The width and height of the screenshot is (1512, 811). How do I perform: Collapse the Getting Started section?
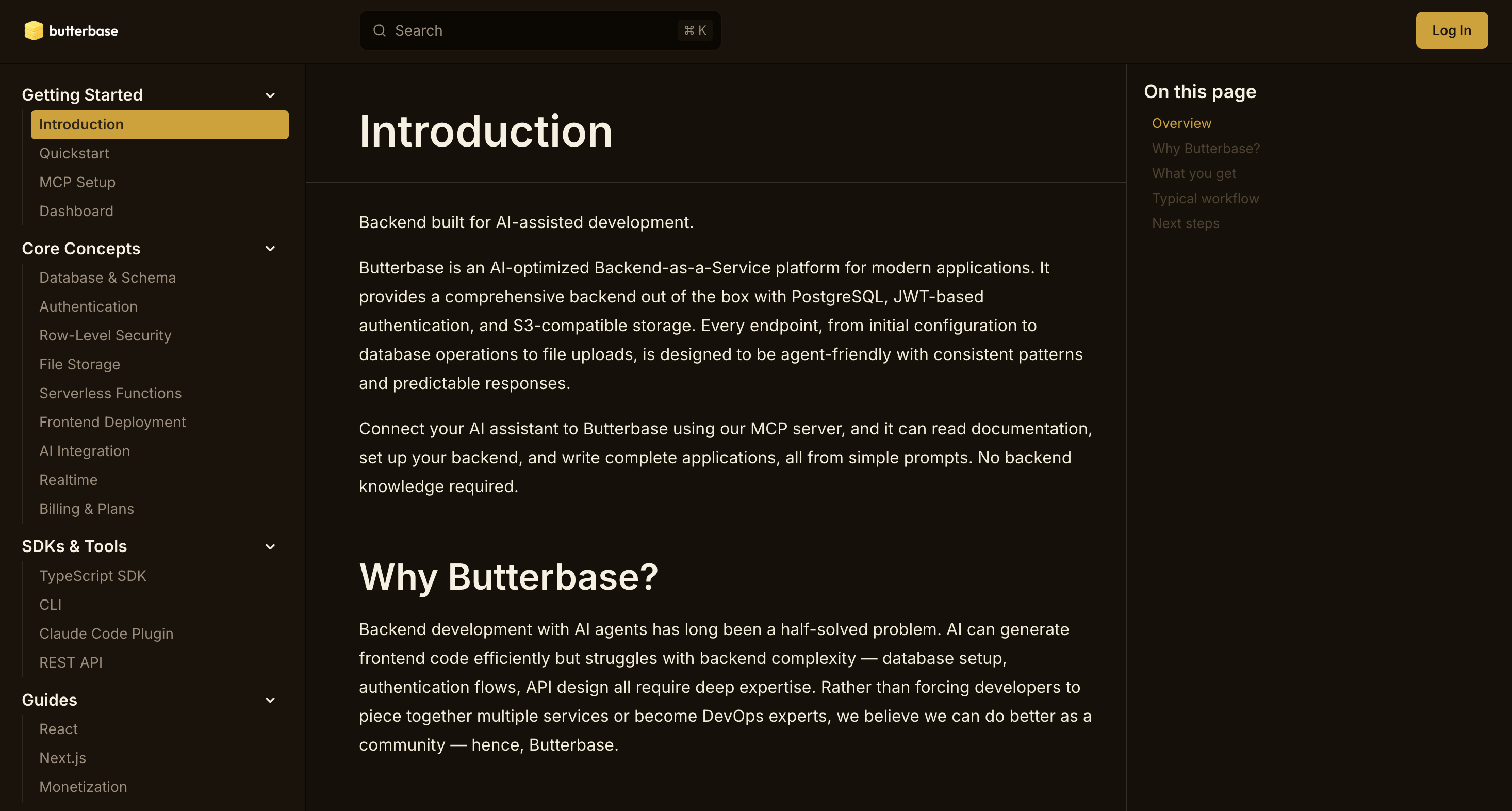(x=270, y=94)
